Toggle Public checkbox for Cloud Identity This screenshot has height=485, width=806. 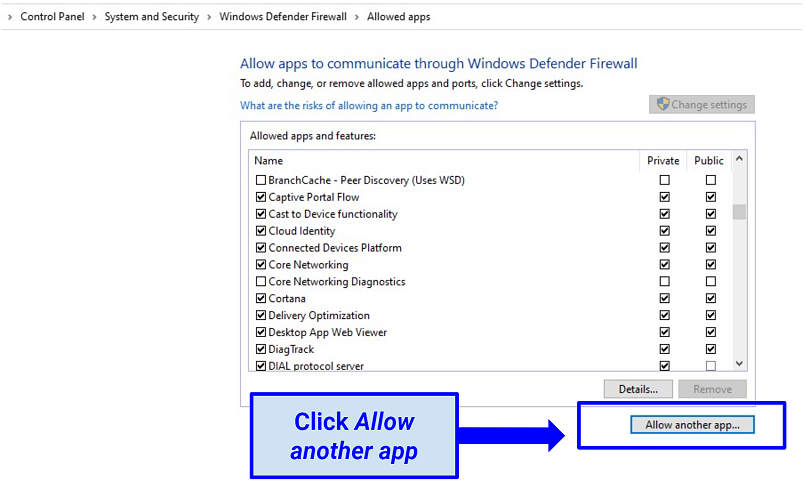(x=711, y=231)
